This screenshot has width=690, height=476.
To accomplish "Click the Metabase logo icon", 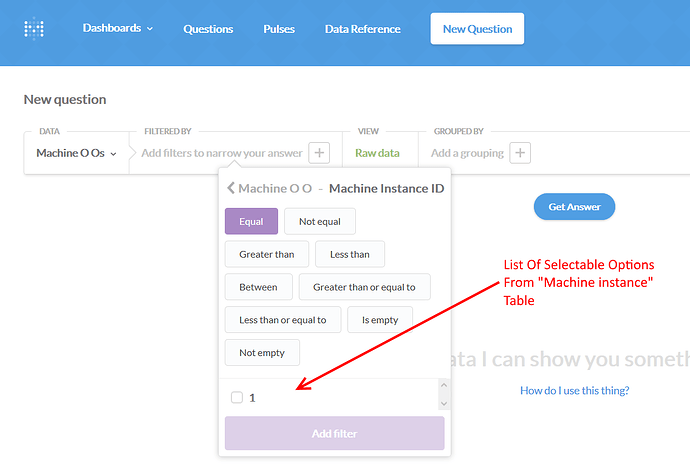I will coord(34,29).
